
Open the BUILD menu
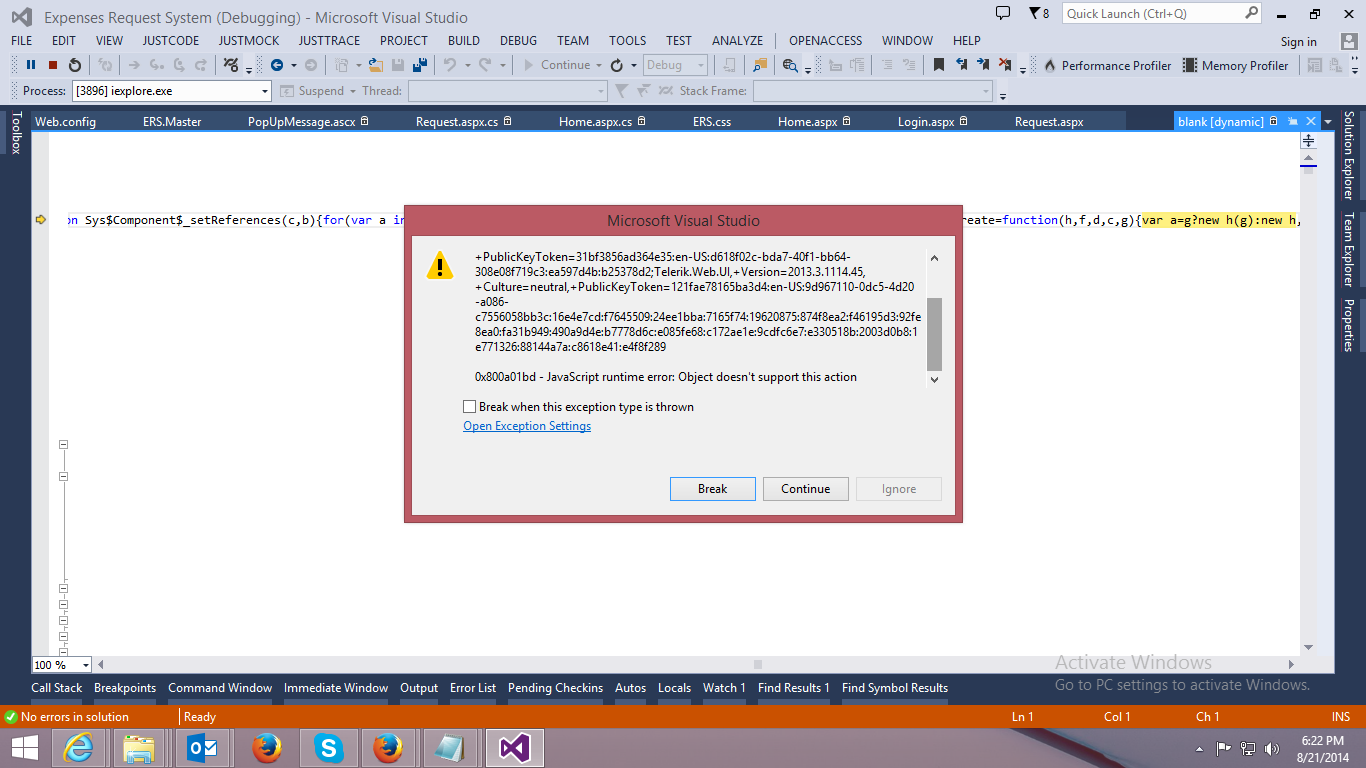click(464, 41)
